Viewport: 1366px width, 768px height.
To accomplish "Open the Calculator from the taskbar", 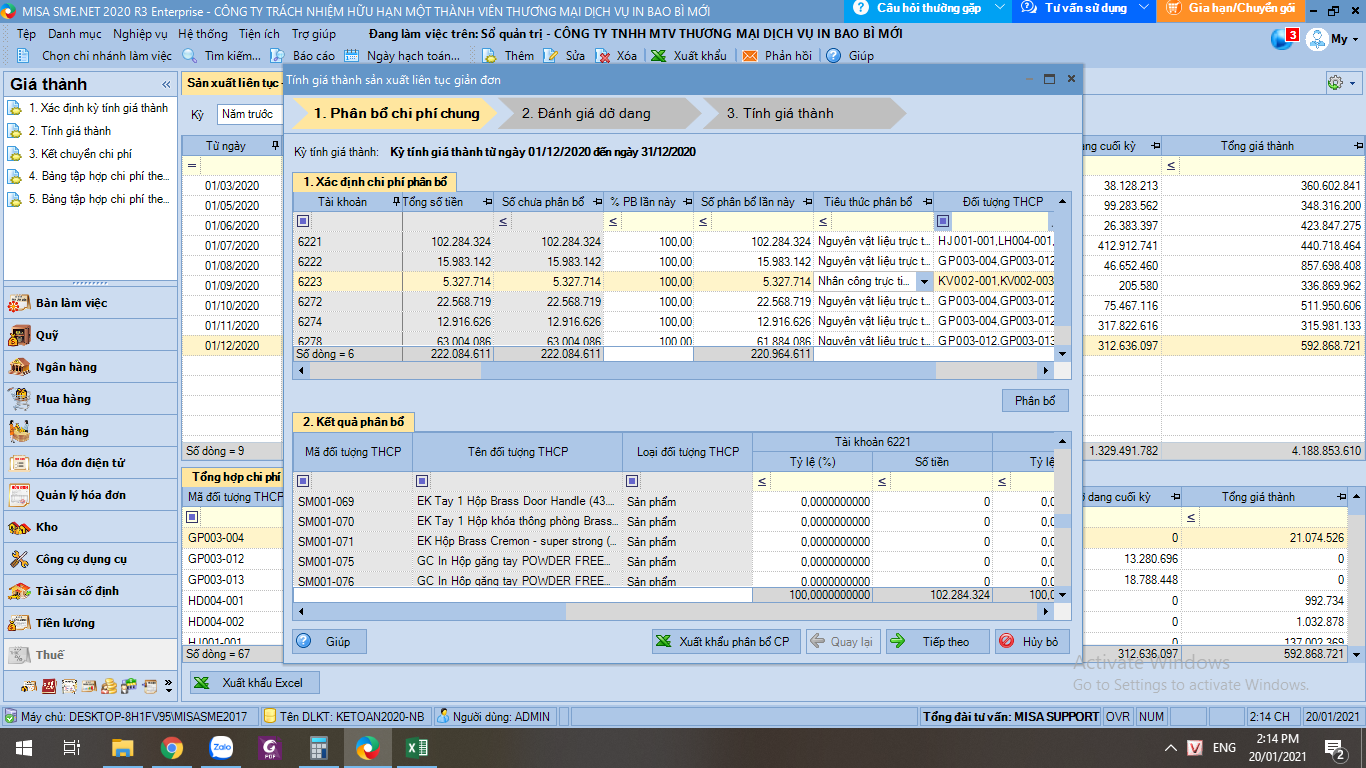I will click(x=319, y=747).
